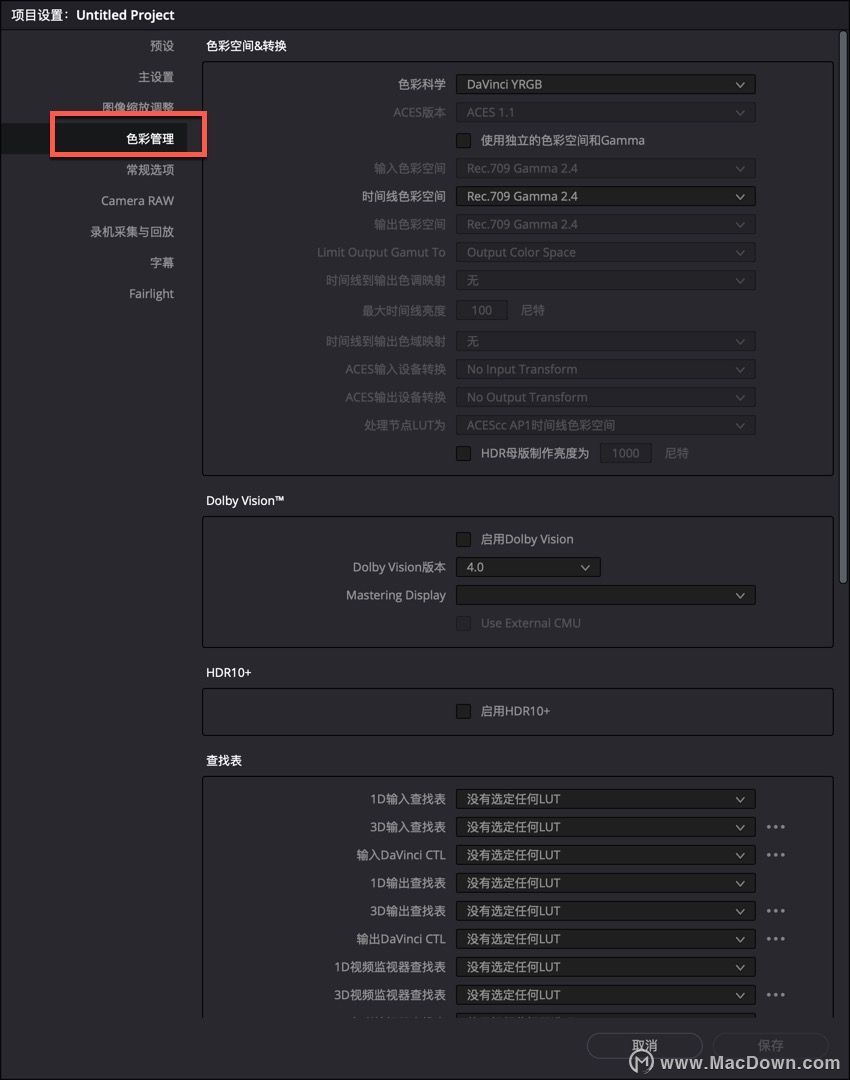Open the 3D输出查找表 dropdown

[x=605, y=911]
